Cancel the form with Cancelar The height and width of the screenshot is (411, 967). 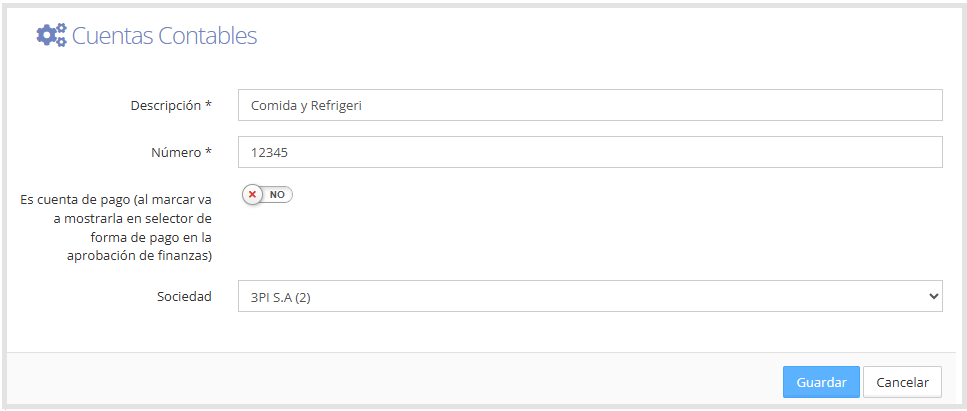click(902, 382)
